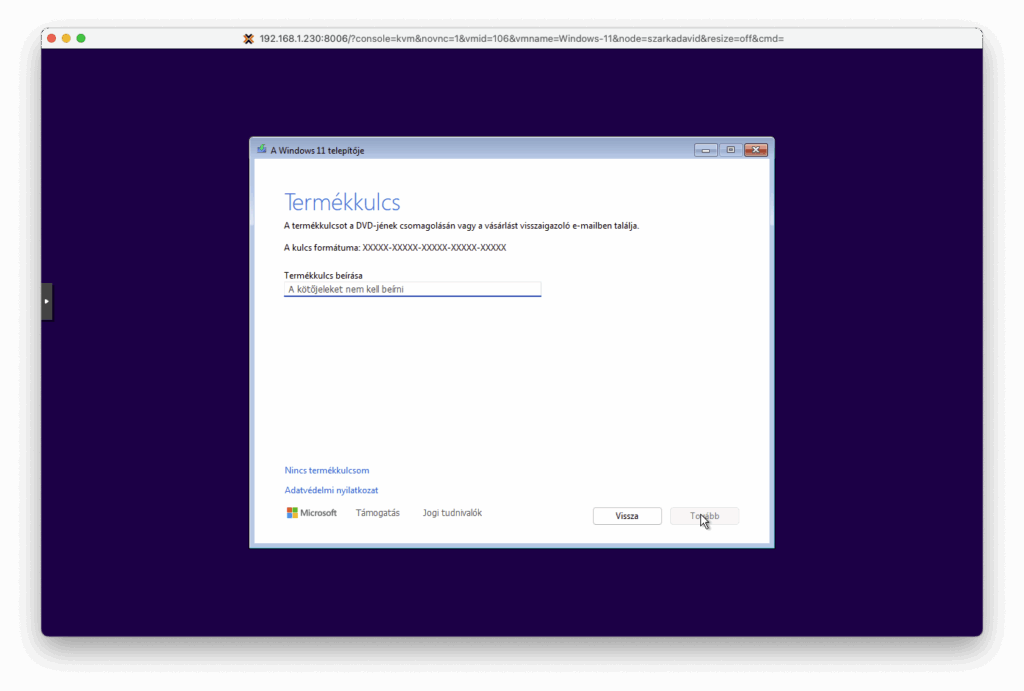Image resolution: width=1024 pixels, height=691 pixels.
Task: Maximize the Windows 11 setup window
Action: pos(731,150)
